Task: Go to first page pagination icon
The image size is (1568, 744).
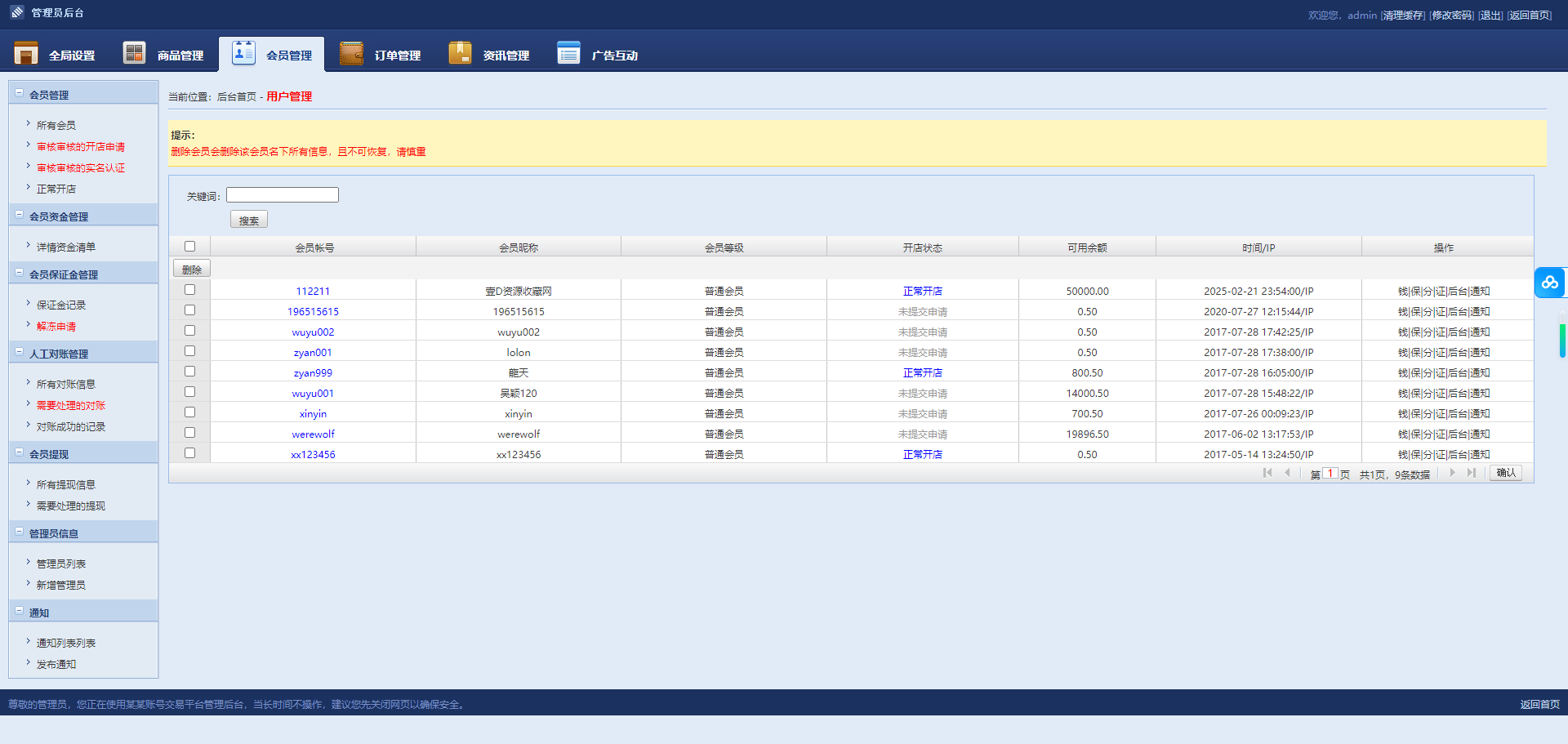Action: coord(1267,473)
